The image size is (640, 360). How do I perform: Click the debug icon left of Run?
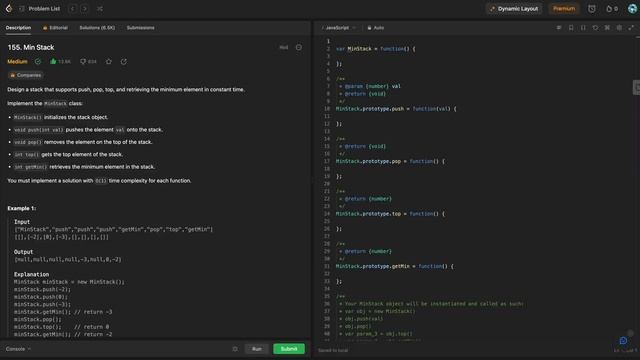[235, 349]
